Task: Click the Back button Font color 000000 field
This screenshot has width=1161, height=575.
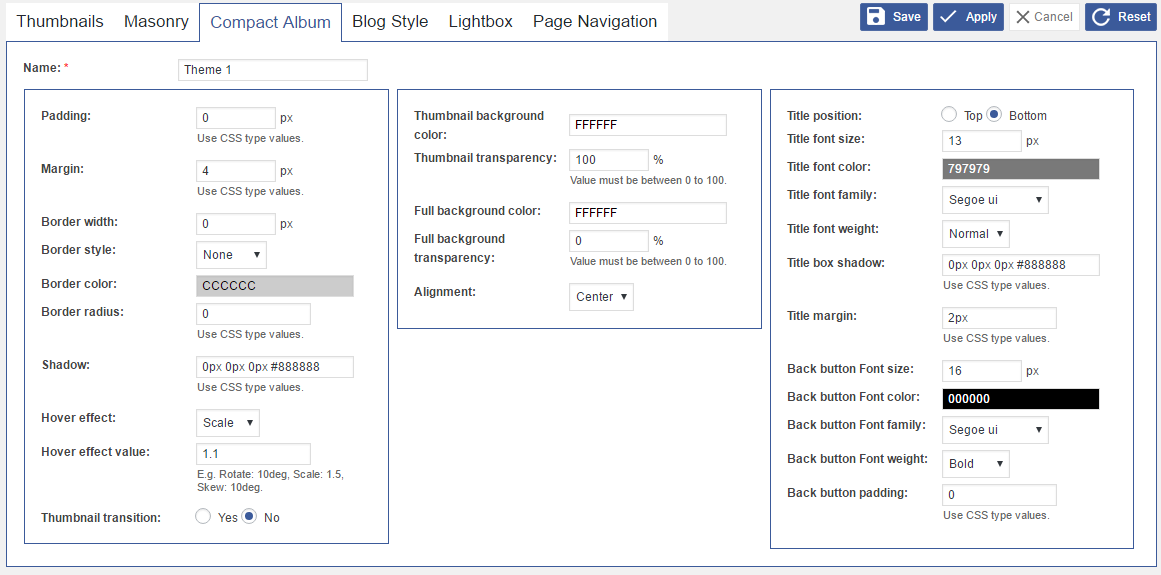Action: pyautogui.click(x=1020, y=399)
